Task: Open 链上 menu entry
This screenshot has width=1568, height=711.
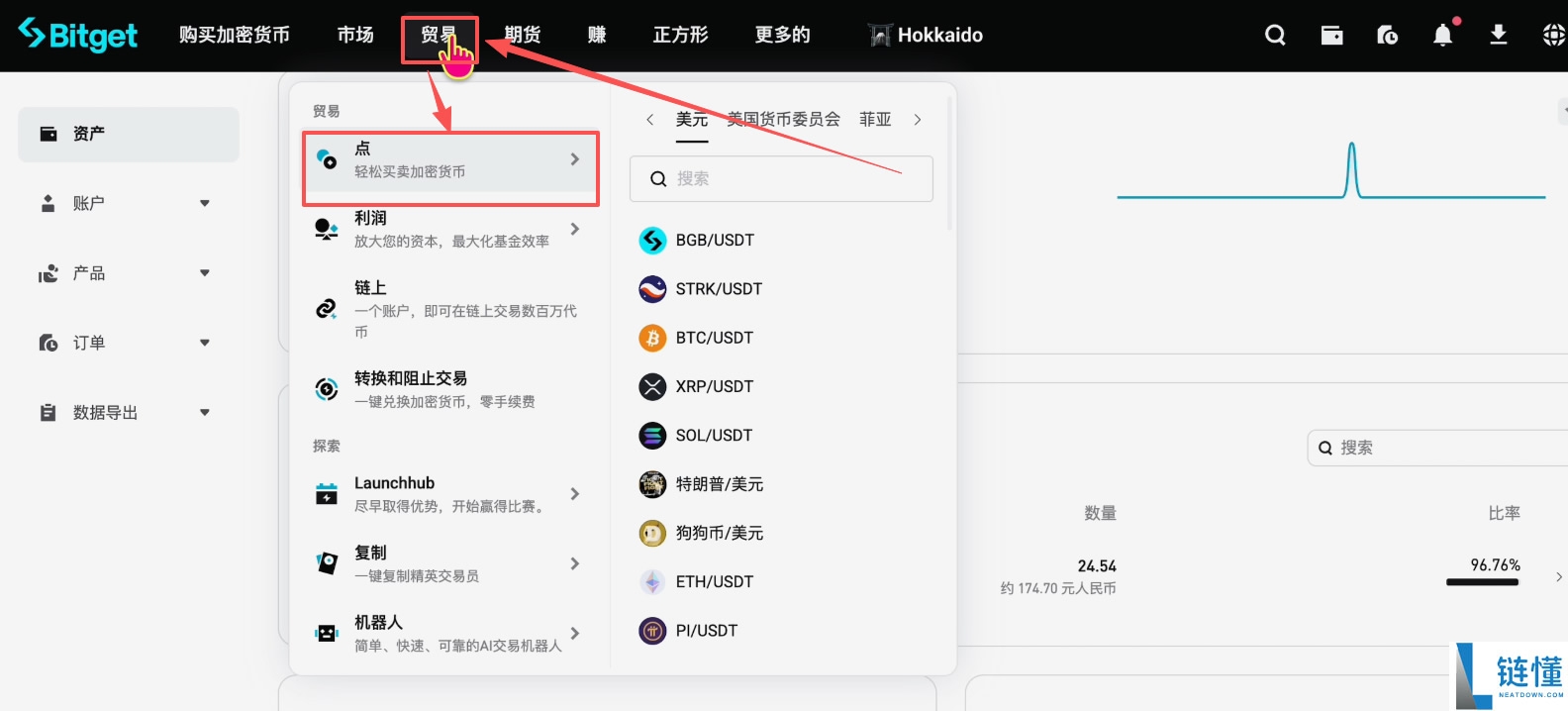Action: 450,309
